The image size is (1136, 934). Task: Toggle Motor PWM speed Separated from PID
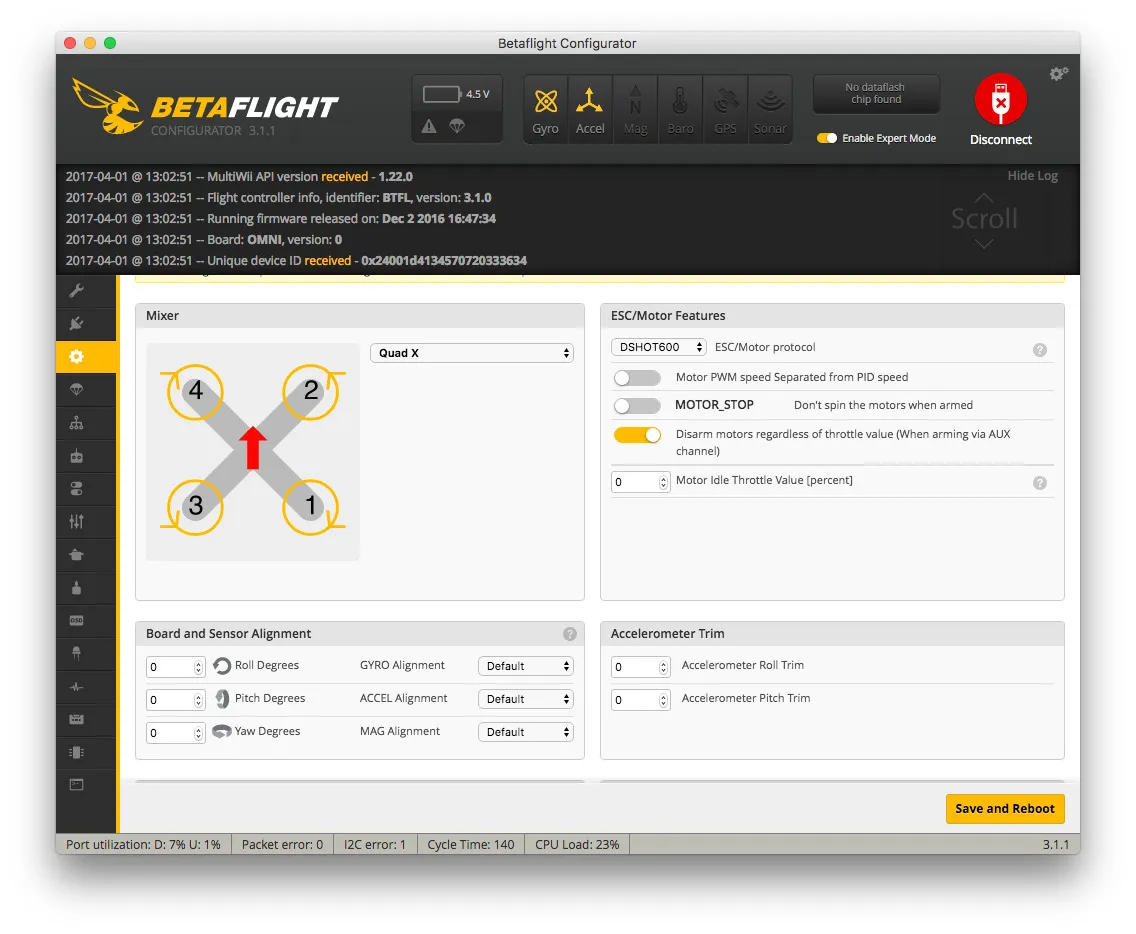[637, 378]
